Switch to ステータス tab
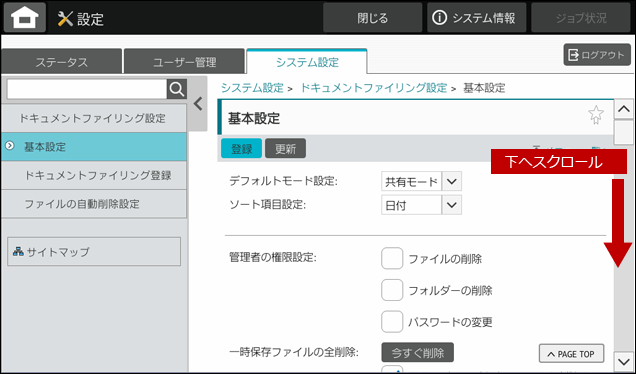Image resolution: width=636 pixels, height=374 pixels. [62, 62]
